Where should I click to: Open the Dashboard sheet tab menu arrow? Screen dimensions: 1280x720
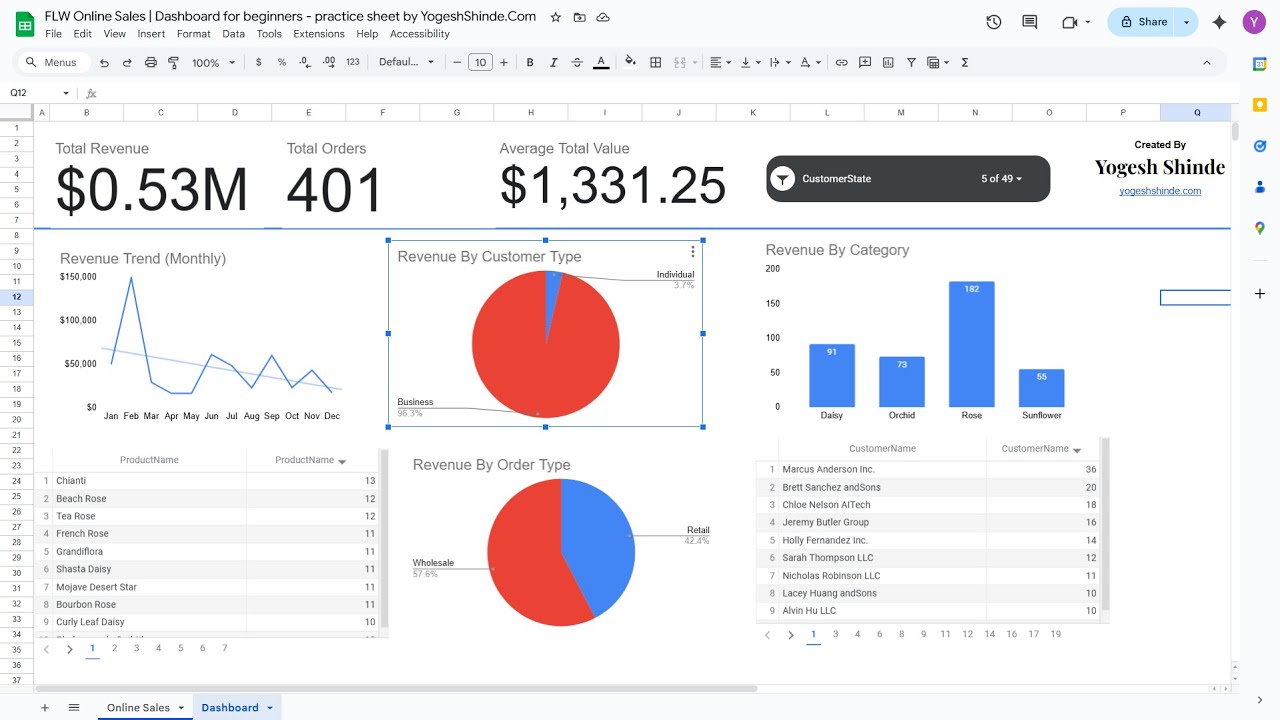coord(270,708)
